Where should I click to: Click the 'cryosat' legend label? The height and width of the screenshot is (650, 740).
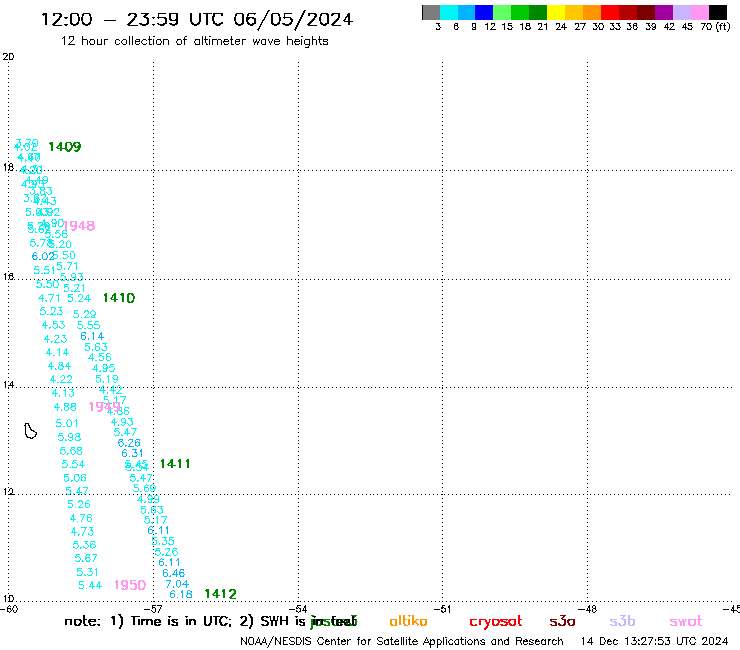point(496,621)
